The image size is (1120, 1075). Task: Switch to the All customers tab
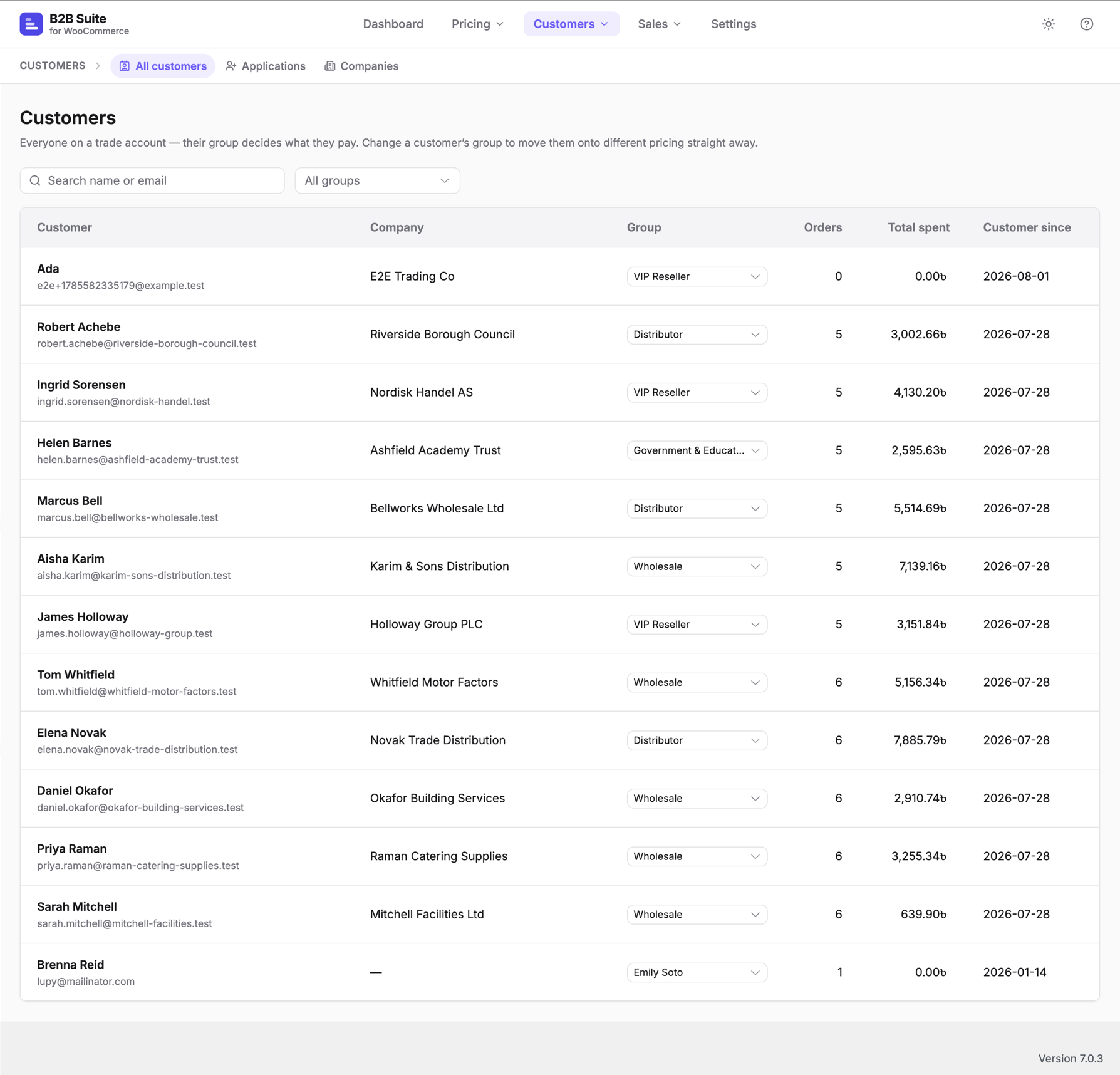point(163,66)
